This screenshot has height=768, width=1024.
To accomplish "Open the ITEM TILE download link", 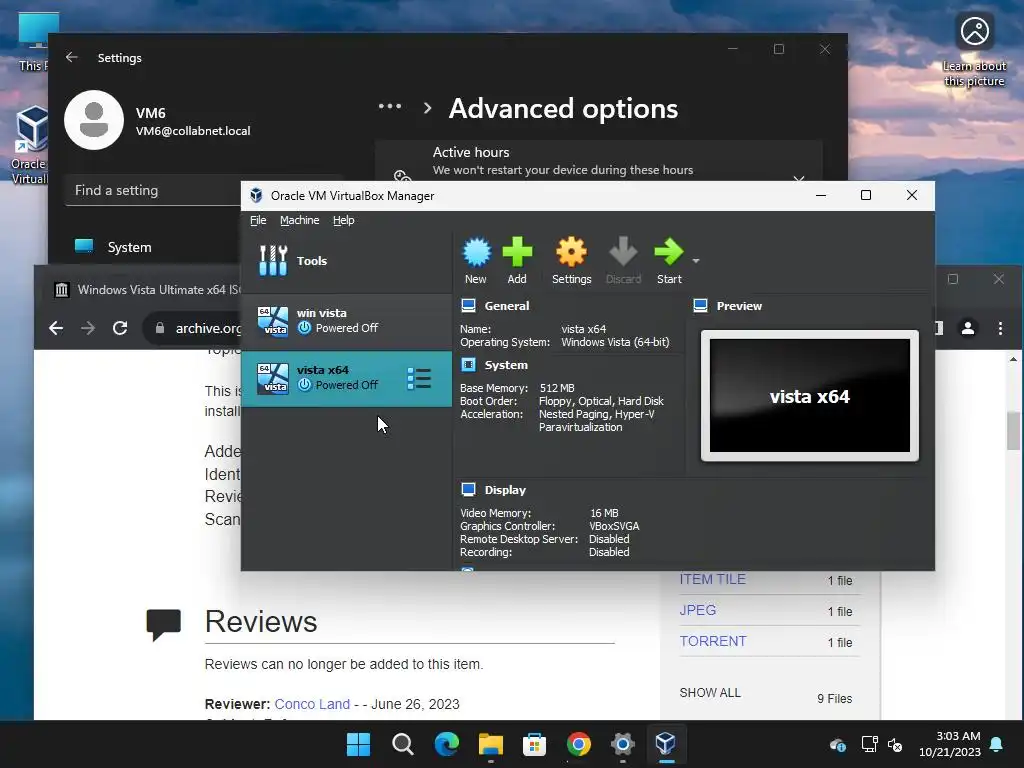I will (x=712, y=579).
